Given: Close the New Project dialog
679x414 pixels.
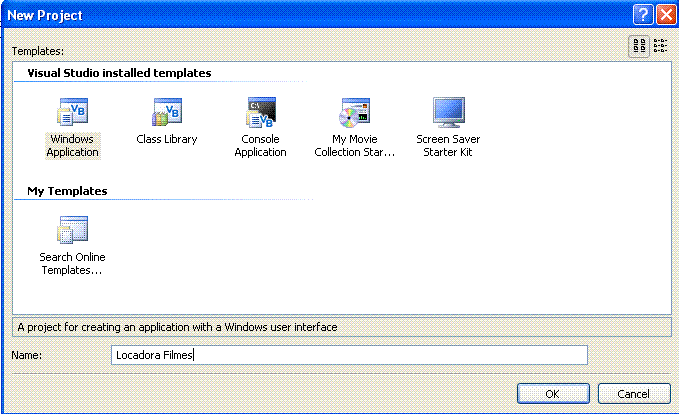Looking at the screenshot, I should tap(664, 15).
